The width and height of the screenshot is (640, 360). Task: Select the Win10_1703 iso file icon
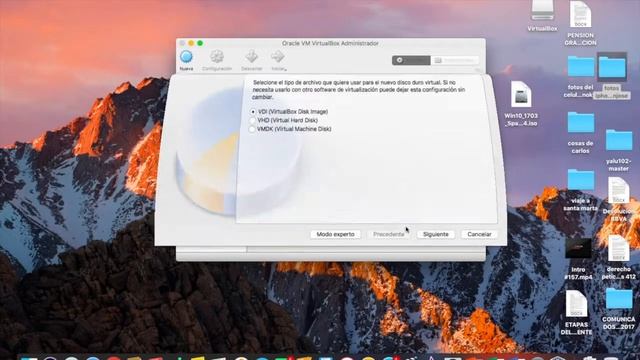tap(521, 95)
